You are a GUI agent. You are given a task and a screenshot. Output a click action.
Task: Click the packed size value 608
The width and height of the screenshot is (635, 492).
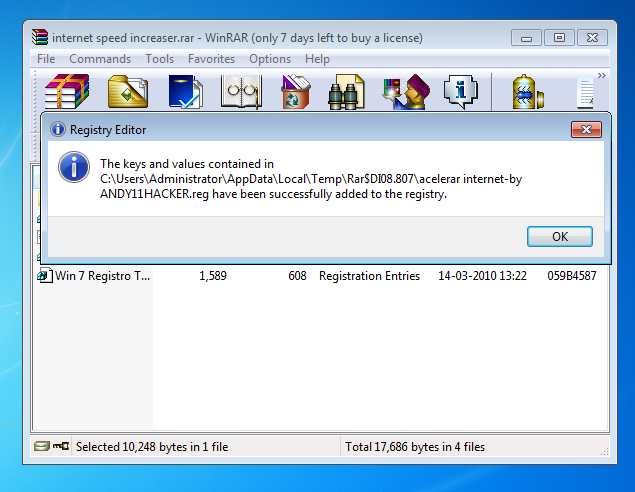click(297, 276)
